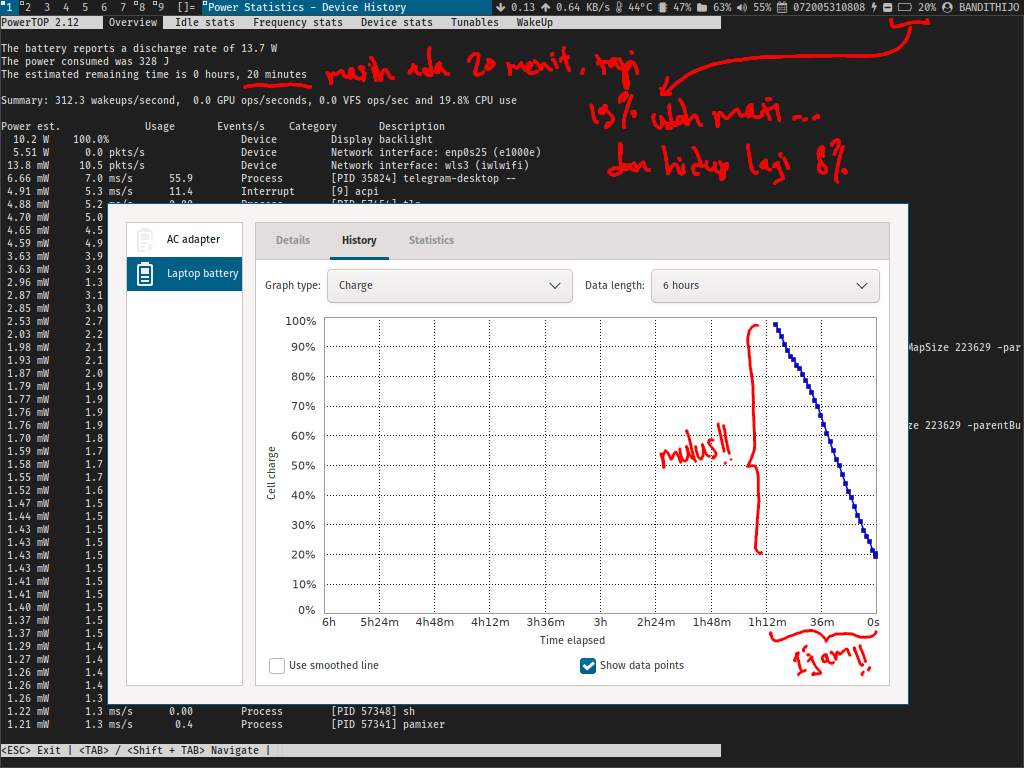Go to PowerTOP Idle stats tab
This screenshot has width=1024, height=768.
[x=204, y=22]
